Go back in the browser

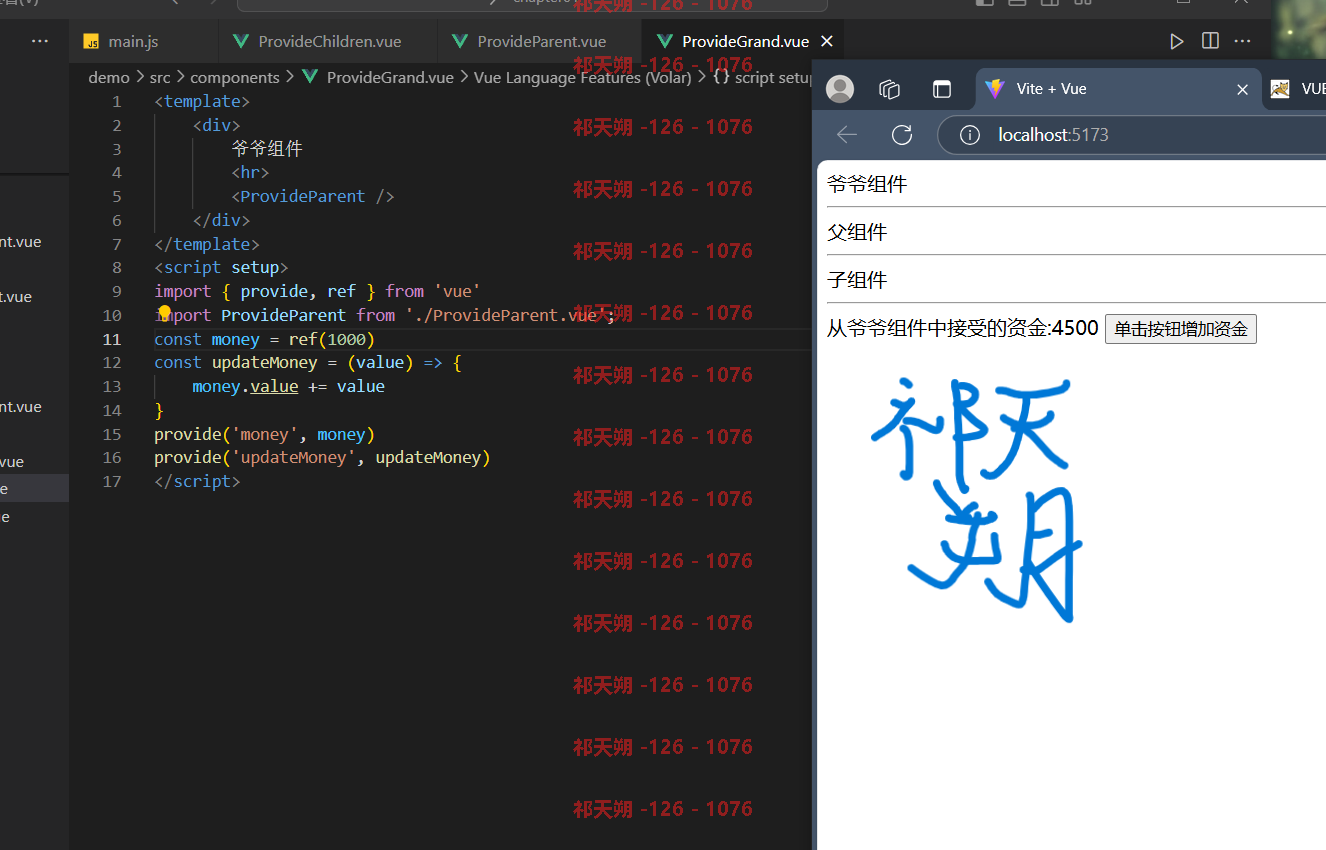847,135
